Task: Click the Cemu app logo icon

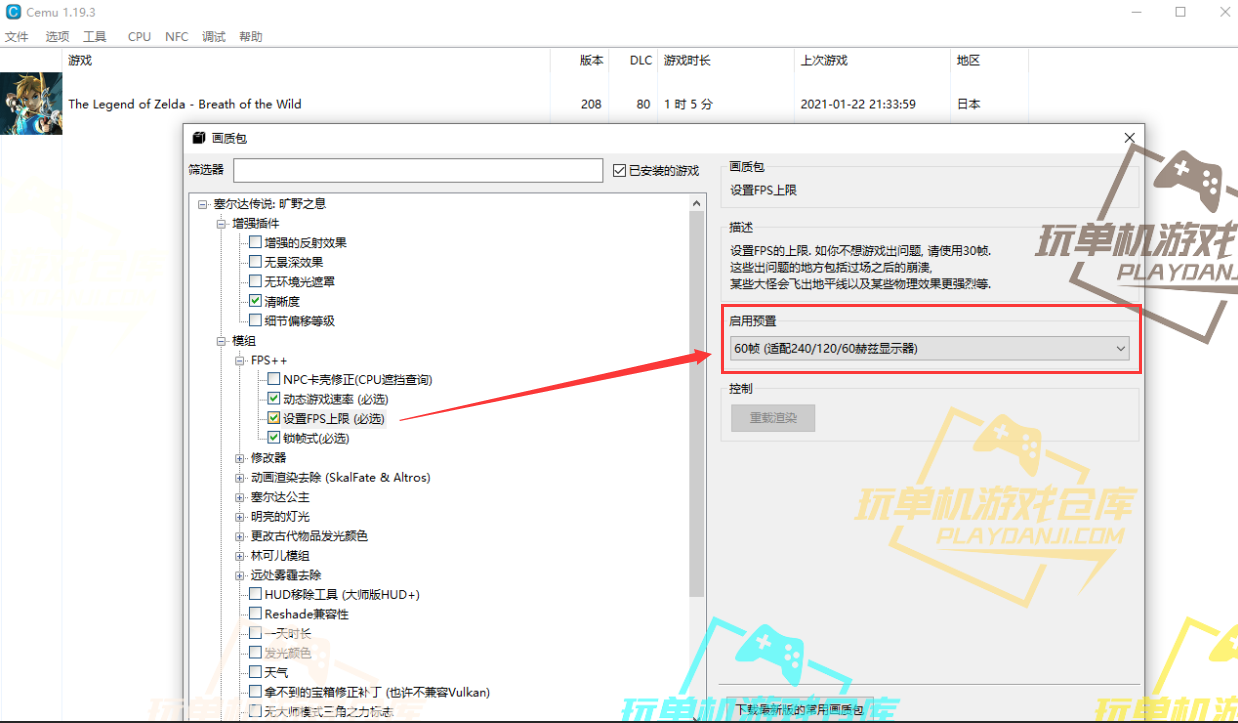Action: click(x=13, y=12)
